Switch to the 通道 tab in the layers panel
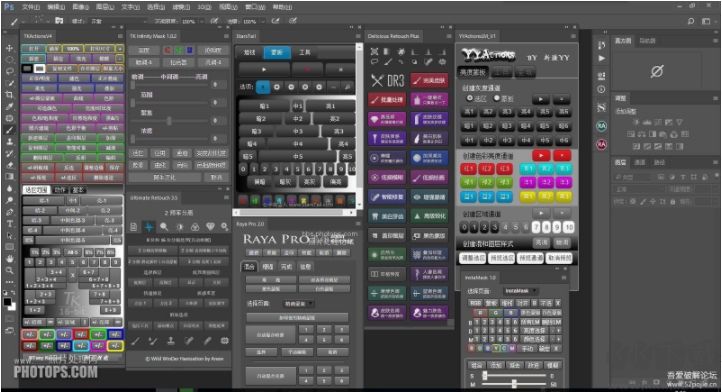The height and width of the screenshot is (392, 722). [640, 163]
